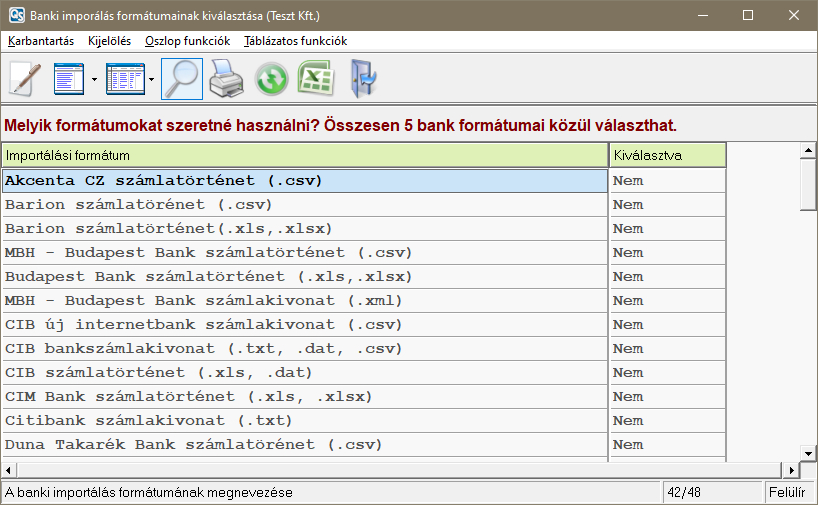The height and width of the screenshot is (505, 818).
Task: Print the list with the printer icon
Action: point(226,79)
